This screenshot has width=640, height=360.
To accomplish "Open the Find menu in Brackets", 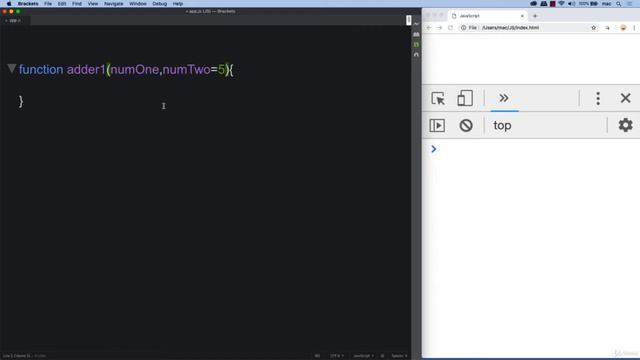I will [77, 4].
